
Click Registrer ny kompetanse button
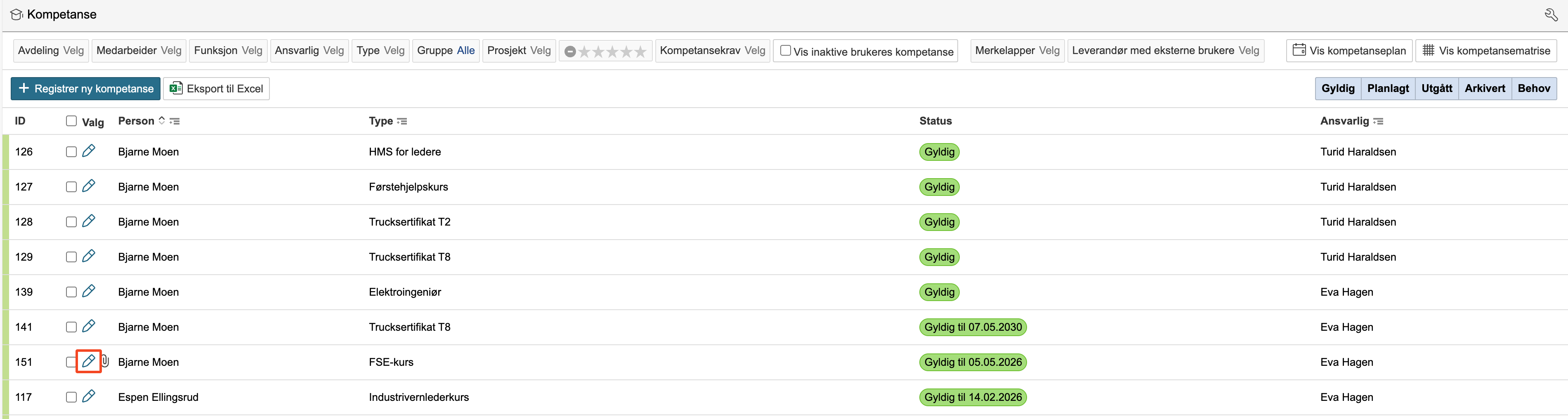(x=86, y=88)
